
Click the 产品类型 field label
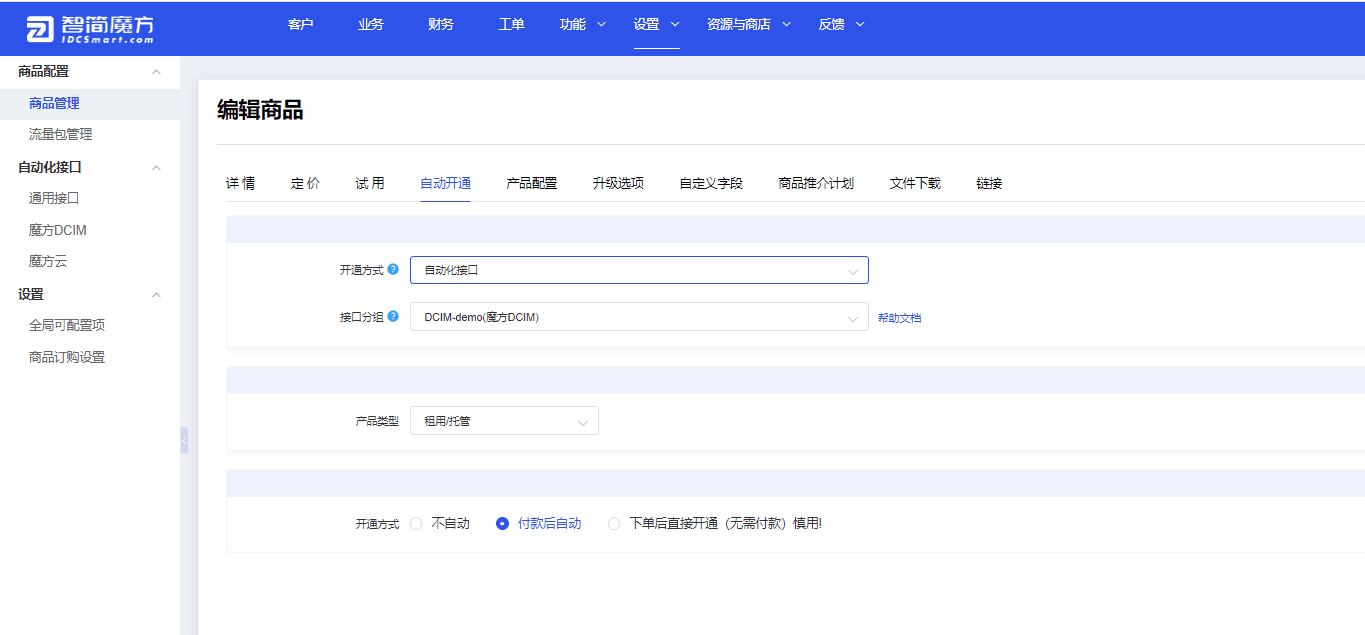[377, 422]
